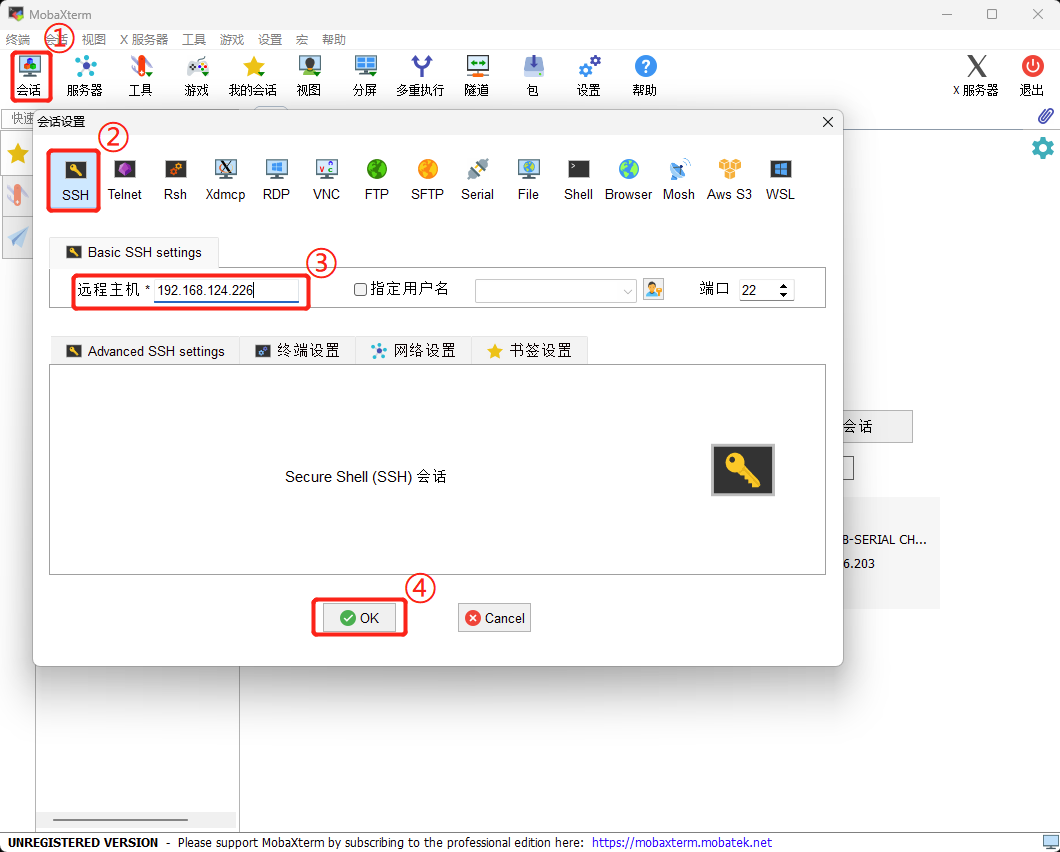1060x852 pixels.
Task: Click the 远程主机 address input field
Action: (x=226, y=290)
